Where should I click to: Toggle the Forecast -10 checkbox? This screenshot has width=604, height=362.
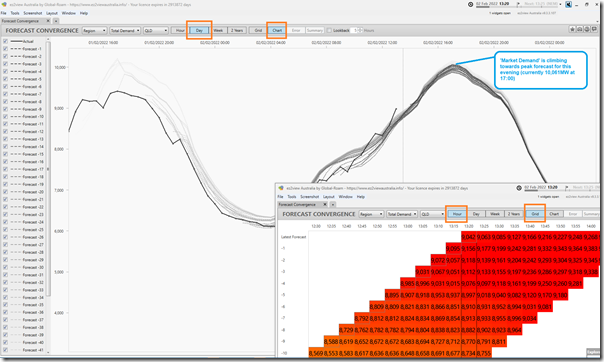click(5, 116)
